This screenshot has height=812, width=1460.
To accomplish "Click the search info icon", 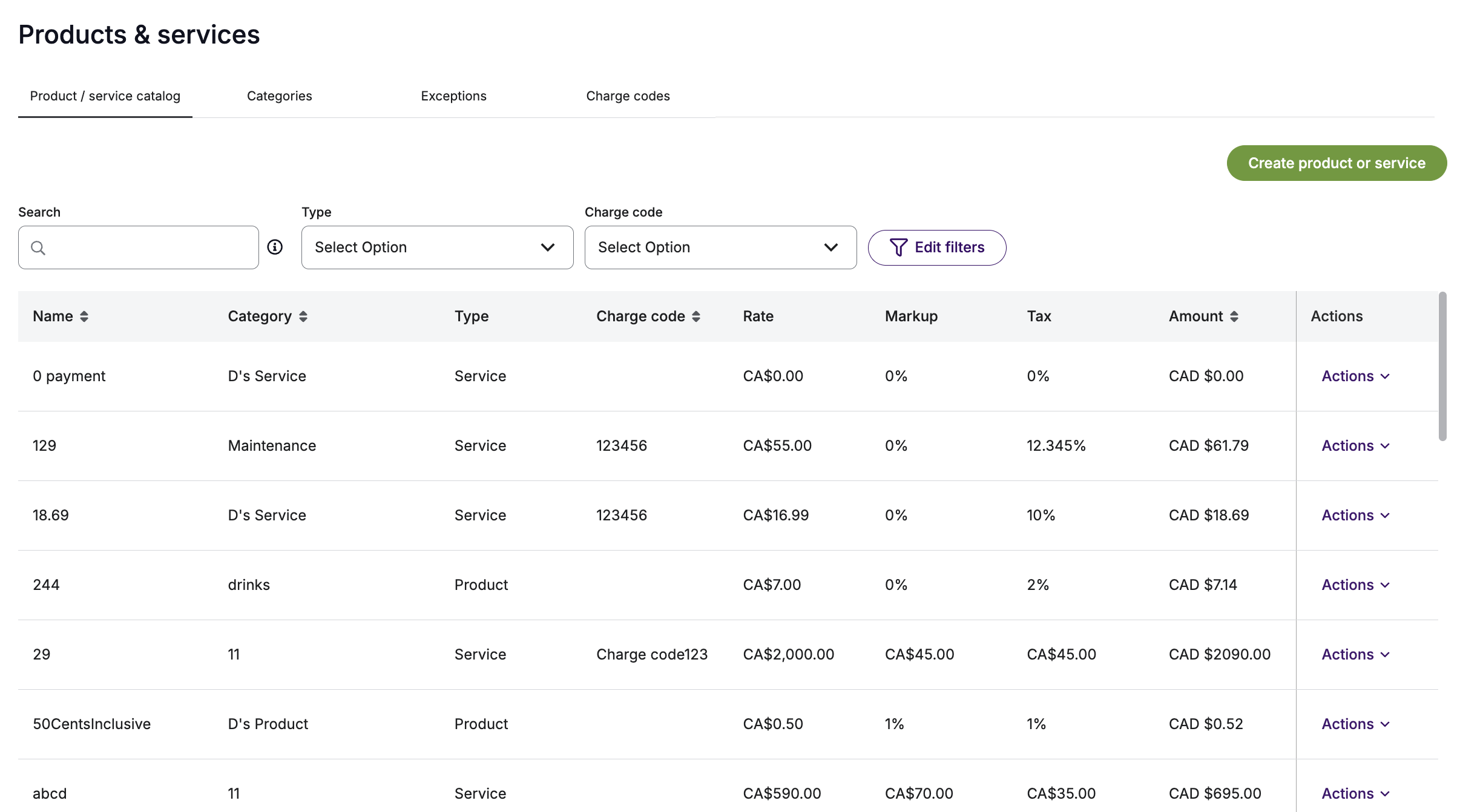I will coord(275,247).
